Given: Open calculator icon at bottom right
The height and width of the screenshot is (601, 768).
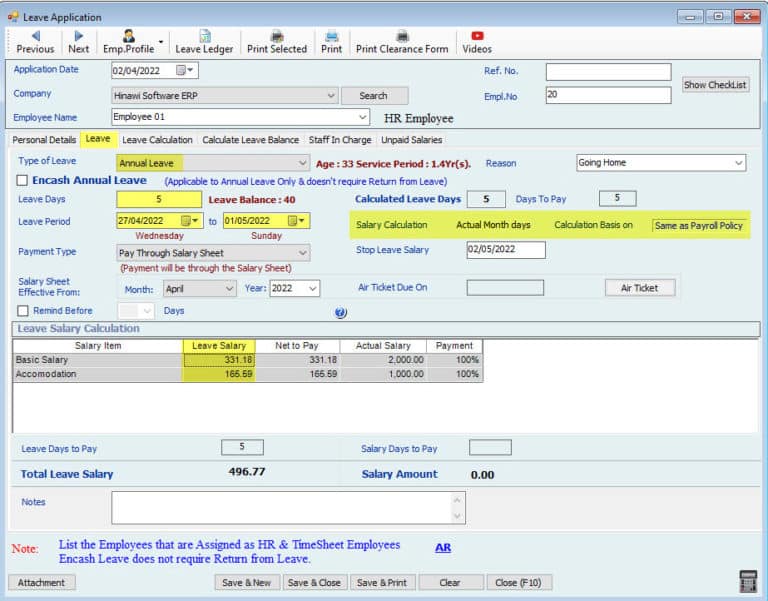Looking at the screenshot, I should point(748,581).
